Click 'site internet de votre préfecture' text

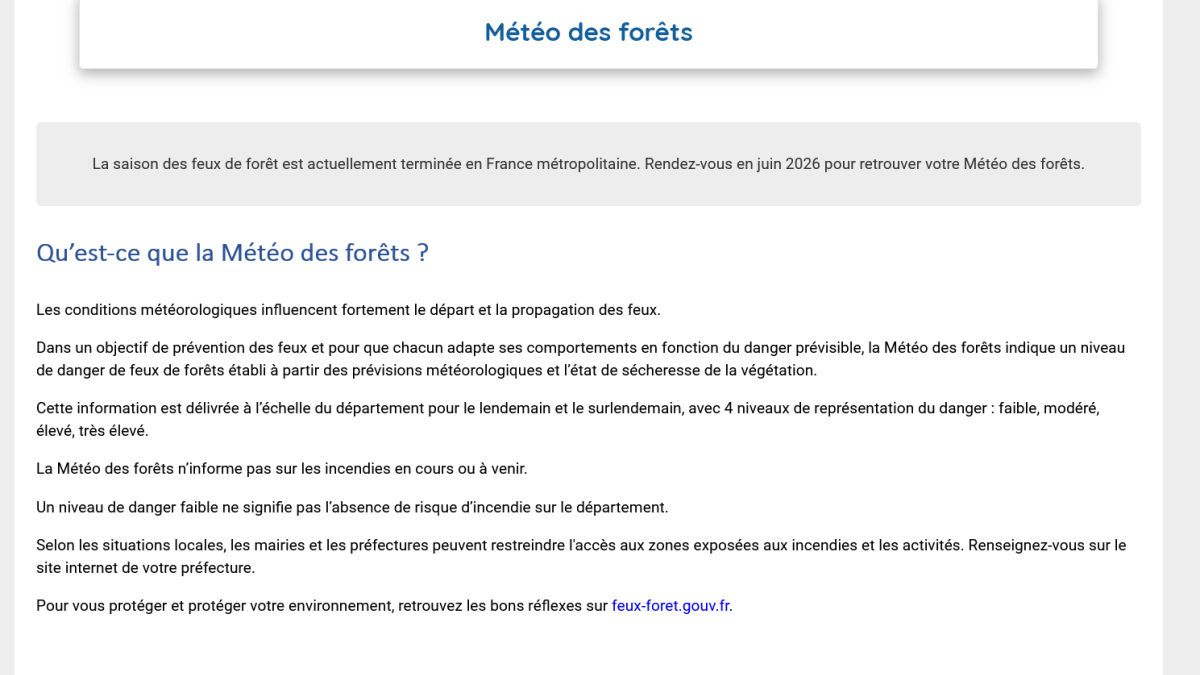[x=144, y=568]
